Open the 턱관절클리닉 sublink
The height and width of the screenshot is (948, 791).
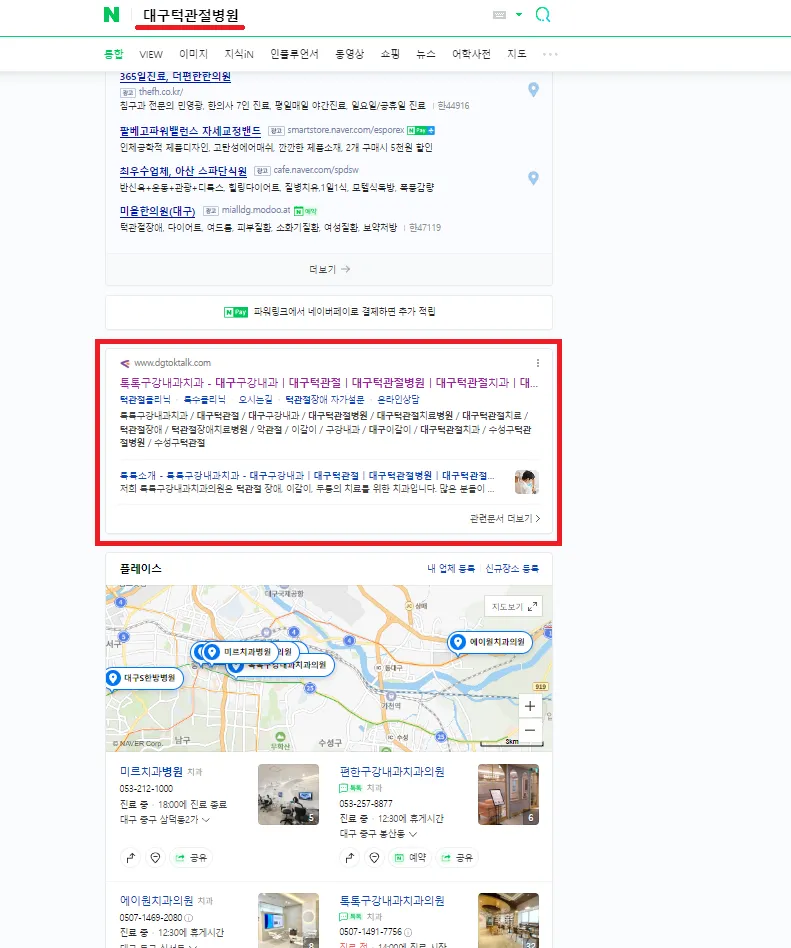(145, 400)
